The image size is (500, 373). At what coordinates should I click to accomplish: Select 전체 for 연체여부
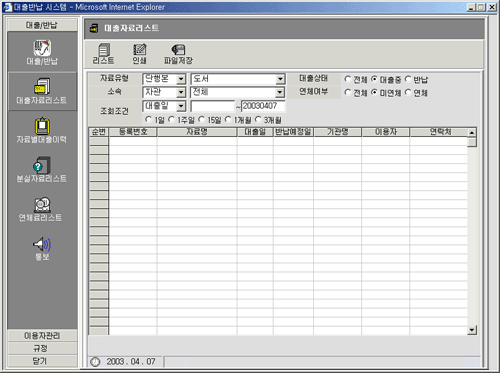coord(348,92)
